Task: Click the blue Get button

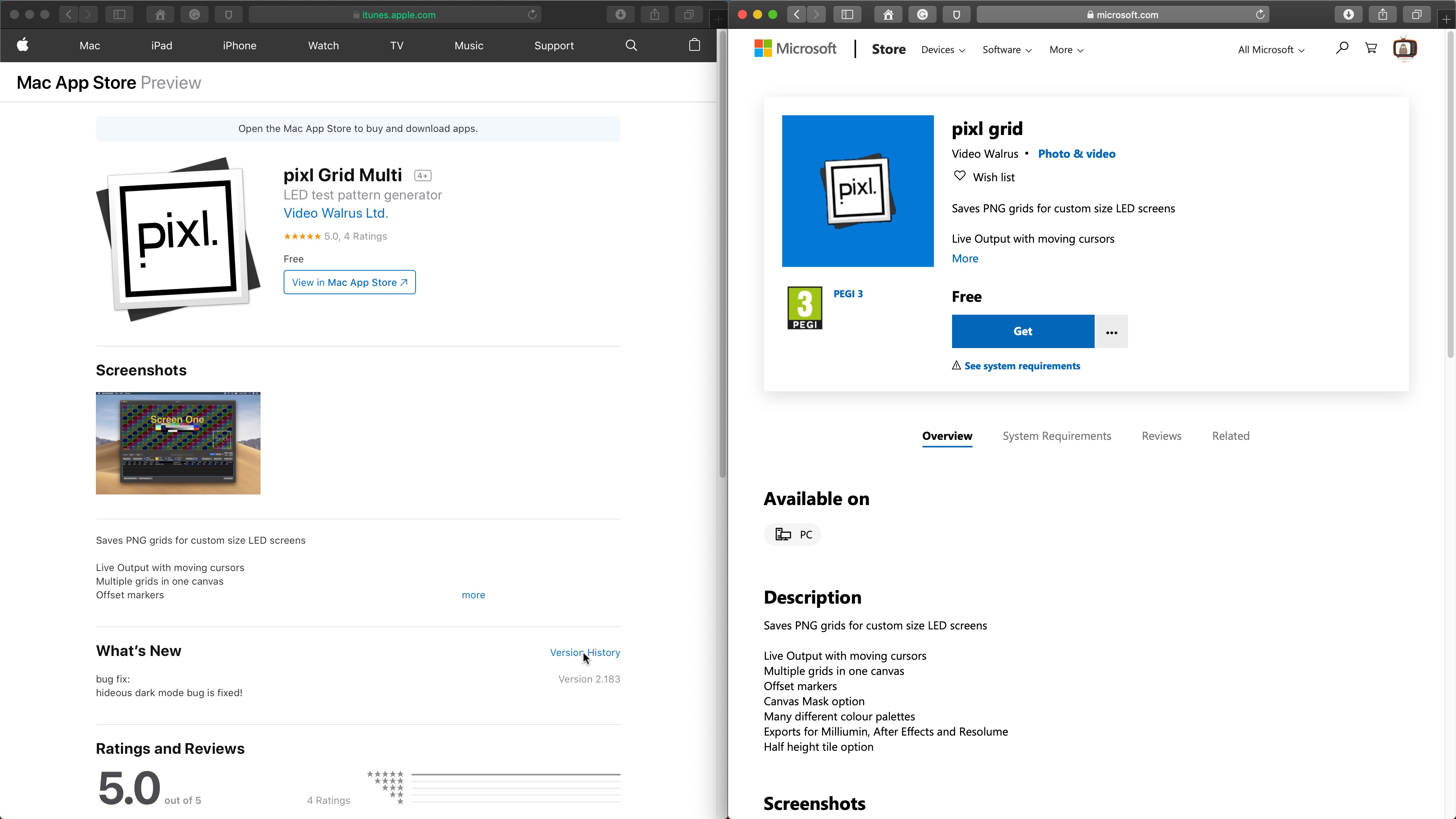Action: pyautogui.click(x=1023, y=331)
